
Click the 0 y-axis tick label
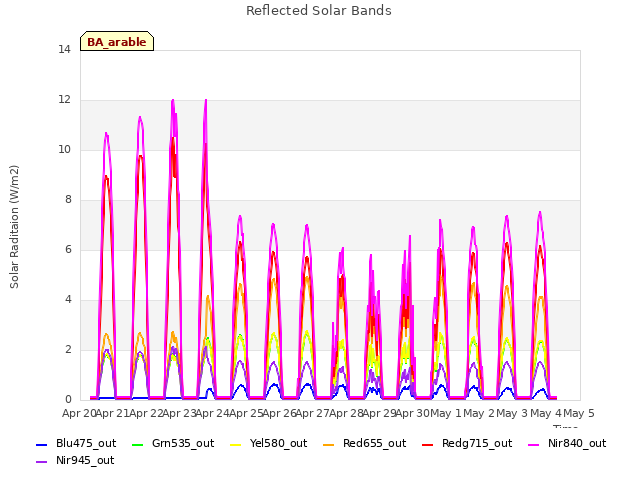(68, 400)
